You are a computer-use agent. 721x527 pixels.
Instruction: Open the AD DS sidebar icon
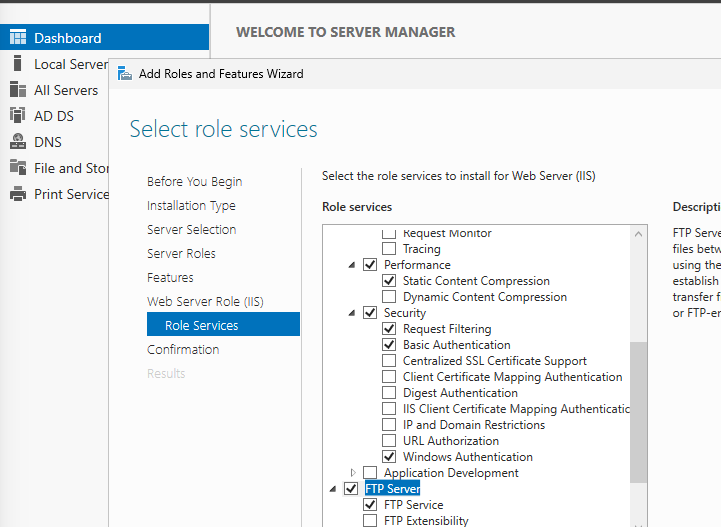click(17, 116)
